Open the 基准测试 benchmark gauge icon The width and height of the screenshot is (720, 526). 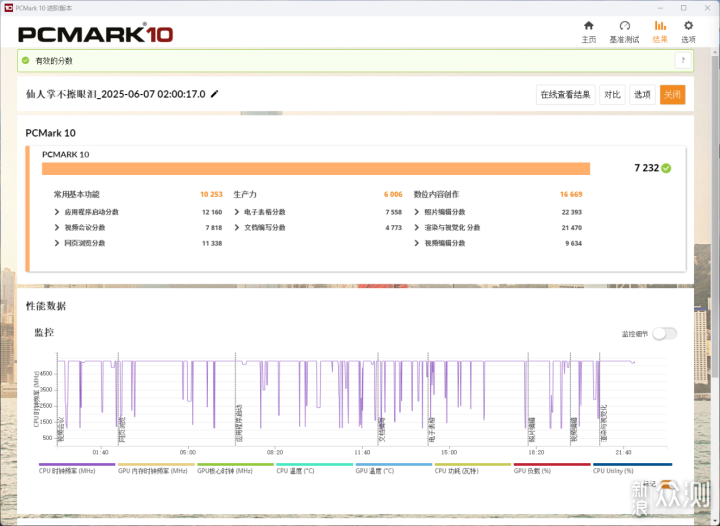pyautogui.click(x=624, y=26)
